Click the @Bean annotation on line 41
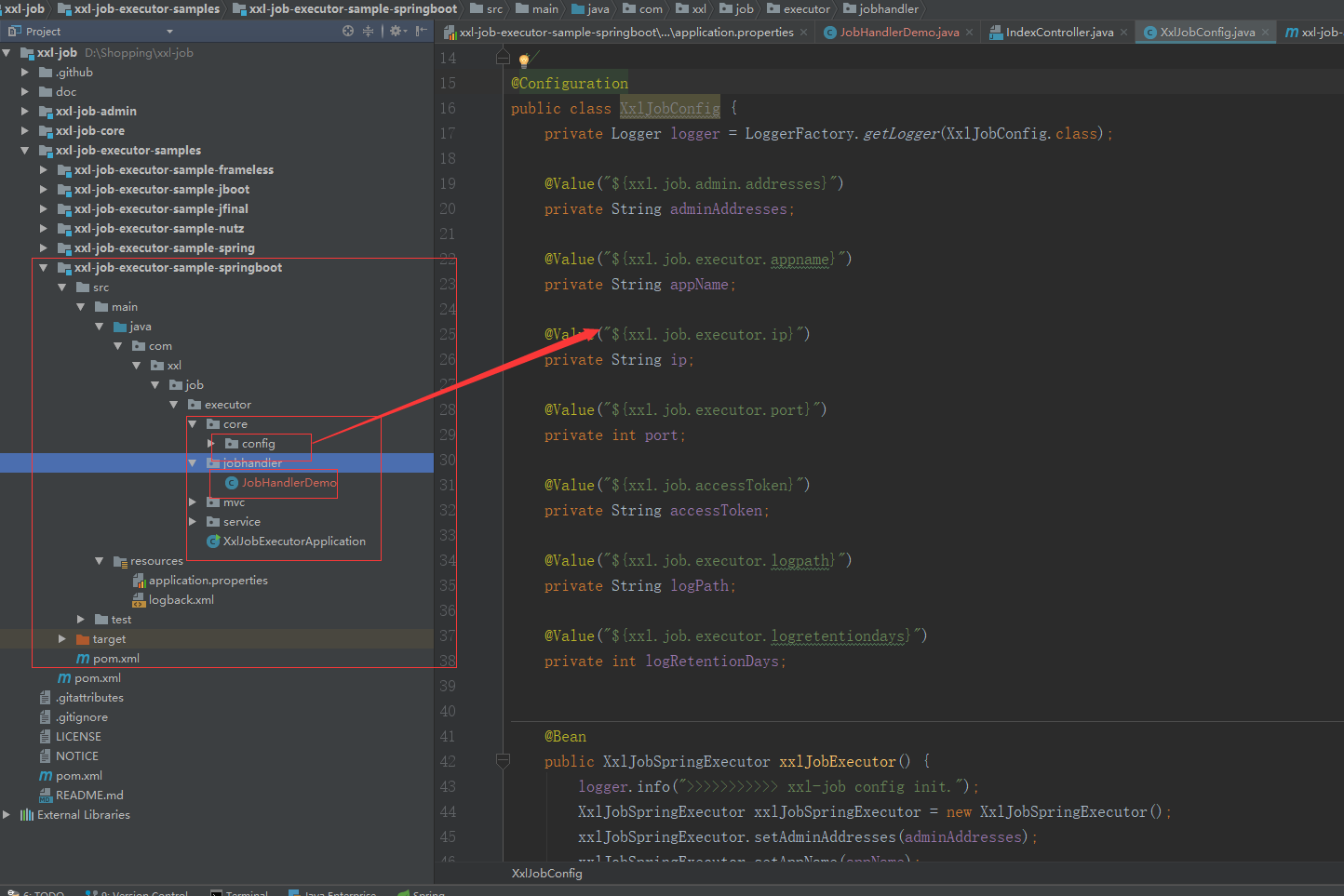The height and width of the screenshot is (896, 1344). 566,737
